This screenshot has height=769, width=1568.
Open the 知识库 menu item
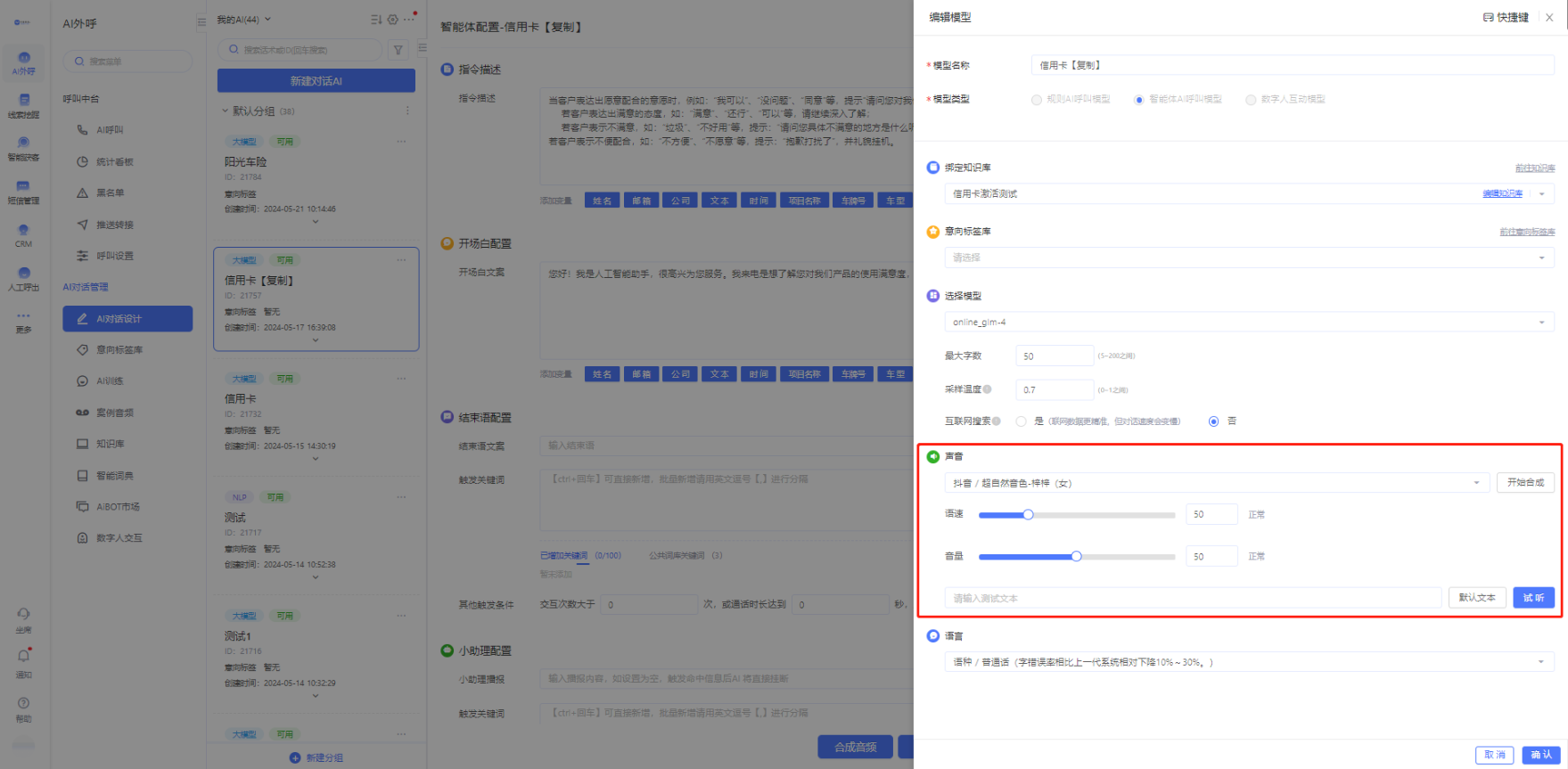pos(111,444)
